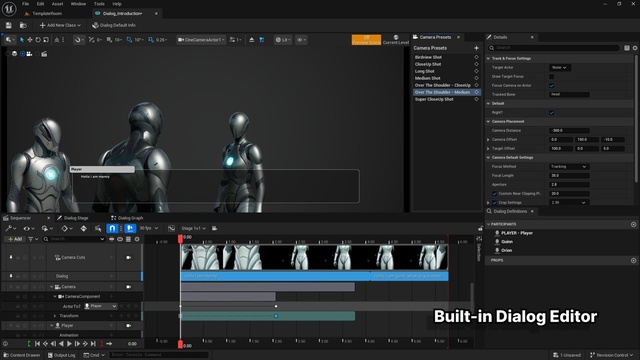The height and width of the screenshot is (360, 640).
Task: Click the Current Level button
Action: [396, 40]
